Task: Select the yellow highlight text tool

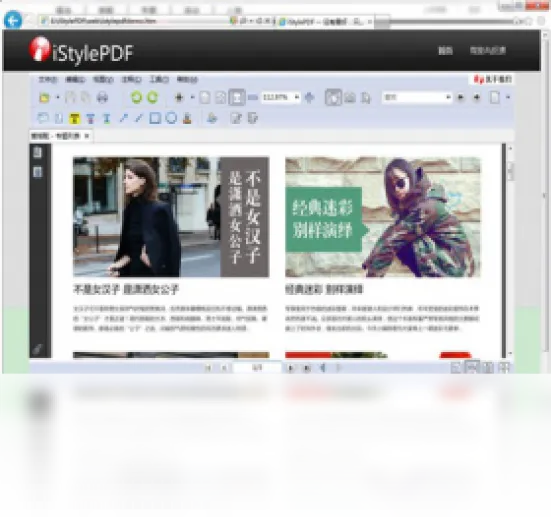Action: [74, 118]
